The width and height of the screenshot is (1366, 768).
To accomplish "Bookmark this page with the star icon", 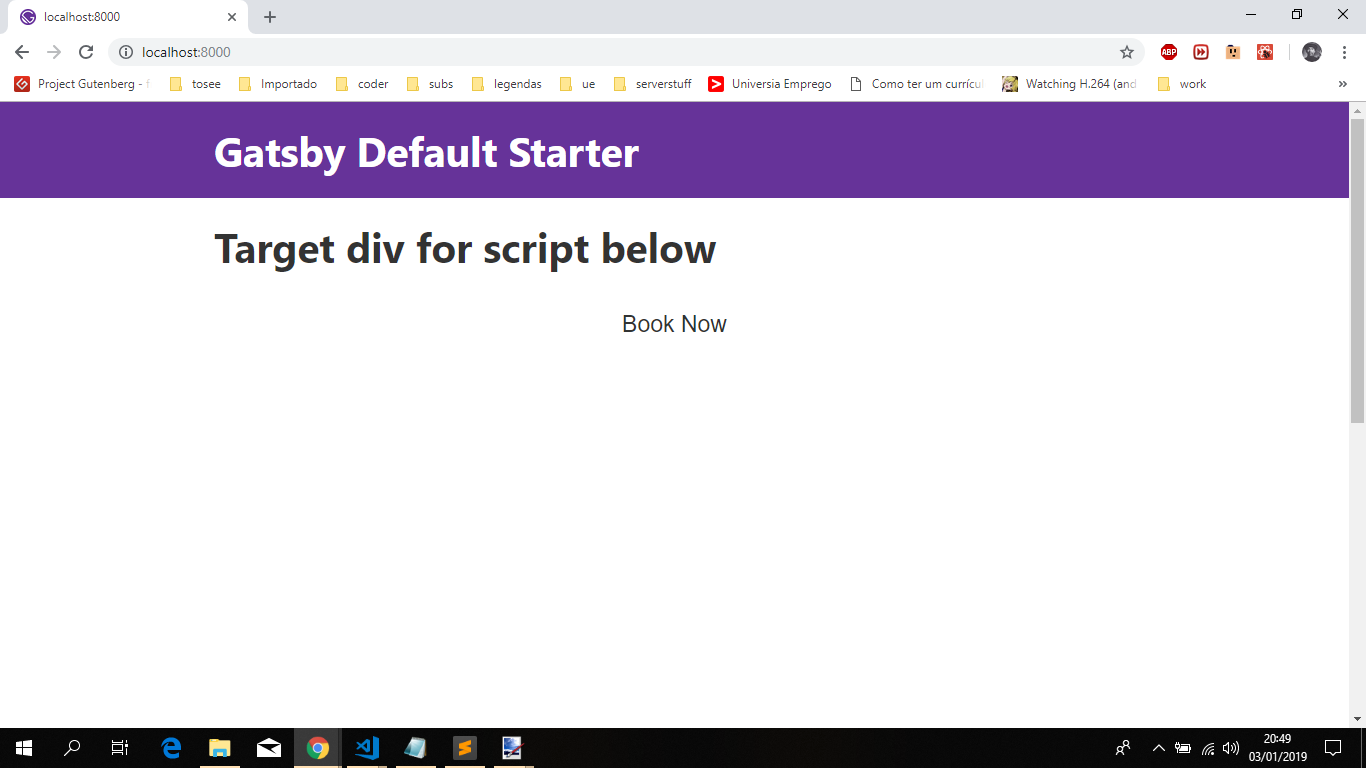I will click(x=1127, y=52).
